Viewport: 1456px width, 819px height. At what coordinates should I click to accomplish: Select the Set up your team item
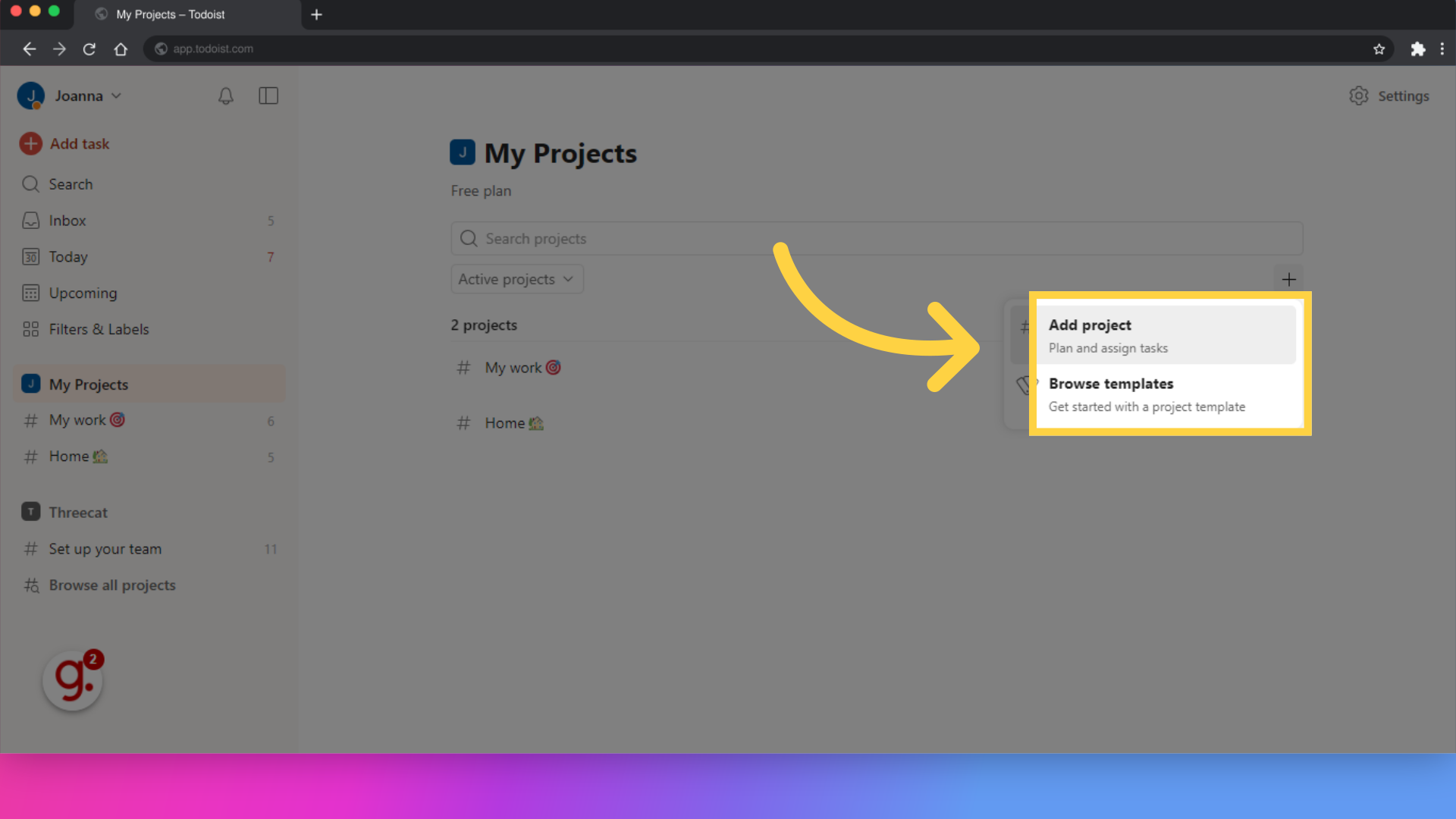[x=105, y=549]
